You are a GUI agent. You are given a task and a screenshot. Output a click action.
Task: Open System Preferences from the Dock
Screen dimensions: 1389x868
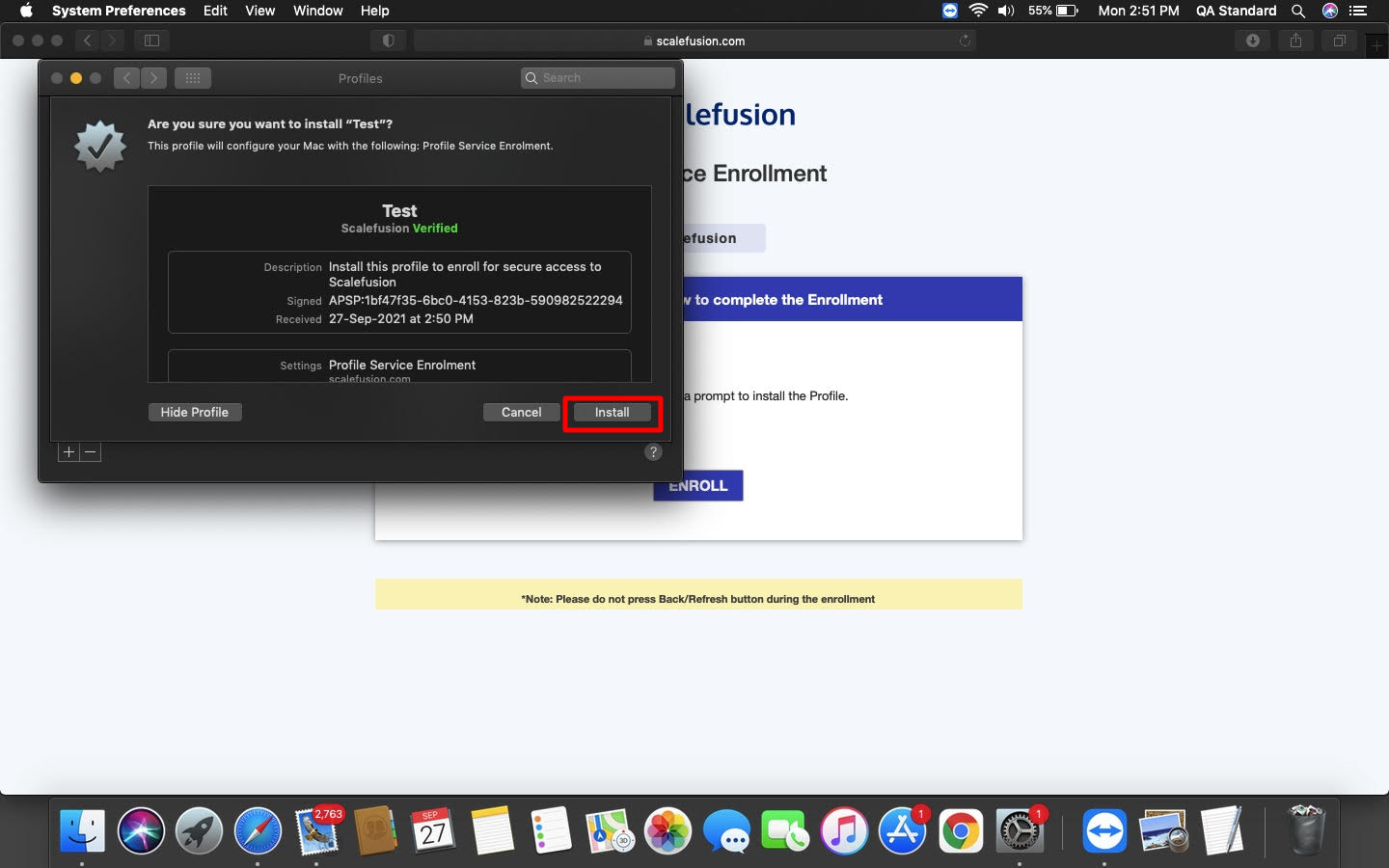(1020, 830)
